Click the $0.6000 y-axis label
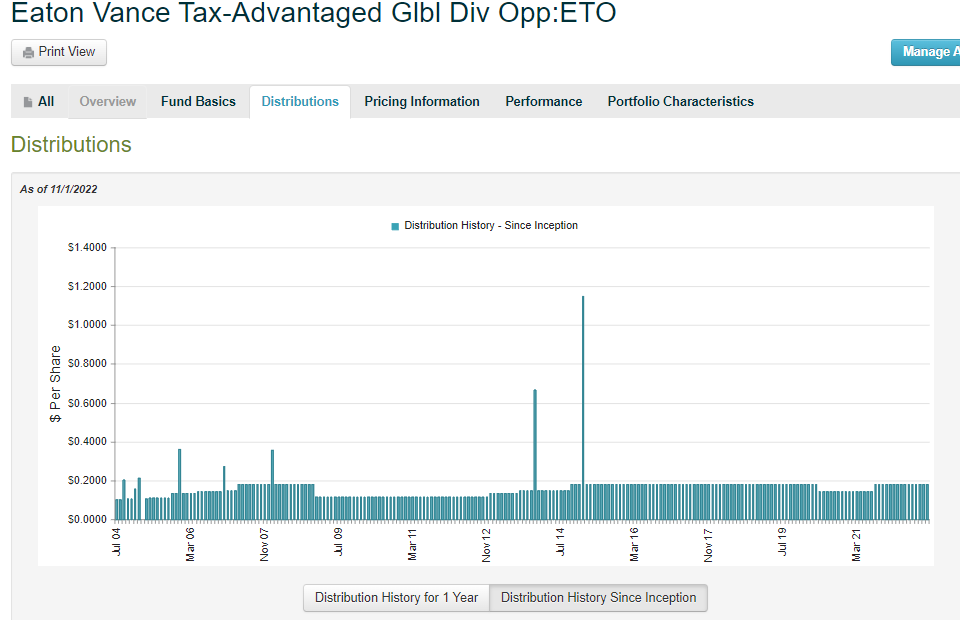 click(87, 403)
